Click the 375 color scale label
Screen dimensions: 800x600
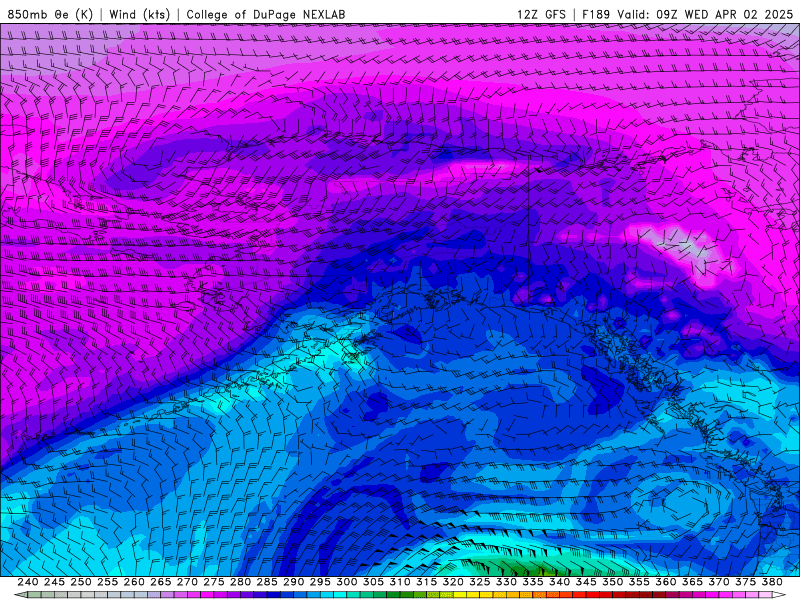[x=745, y=582]
